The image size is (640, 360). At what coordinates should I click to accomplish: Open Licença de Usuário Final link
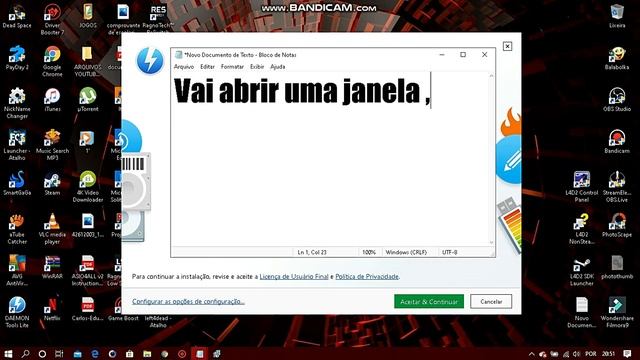click(x=294, y=276)
